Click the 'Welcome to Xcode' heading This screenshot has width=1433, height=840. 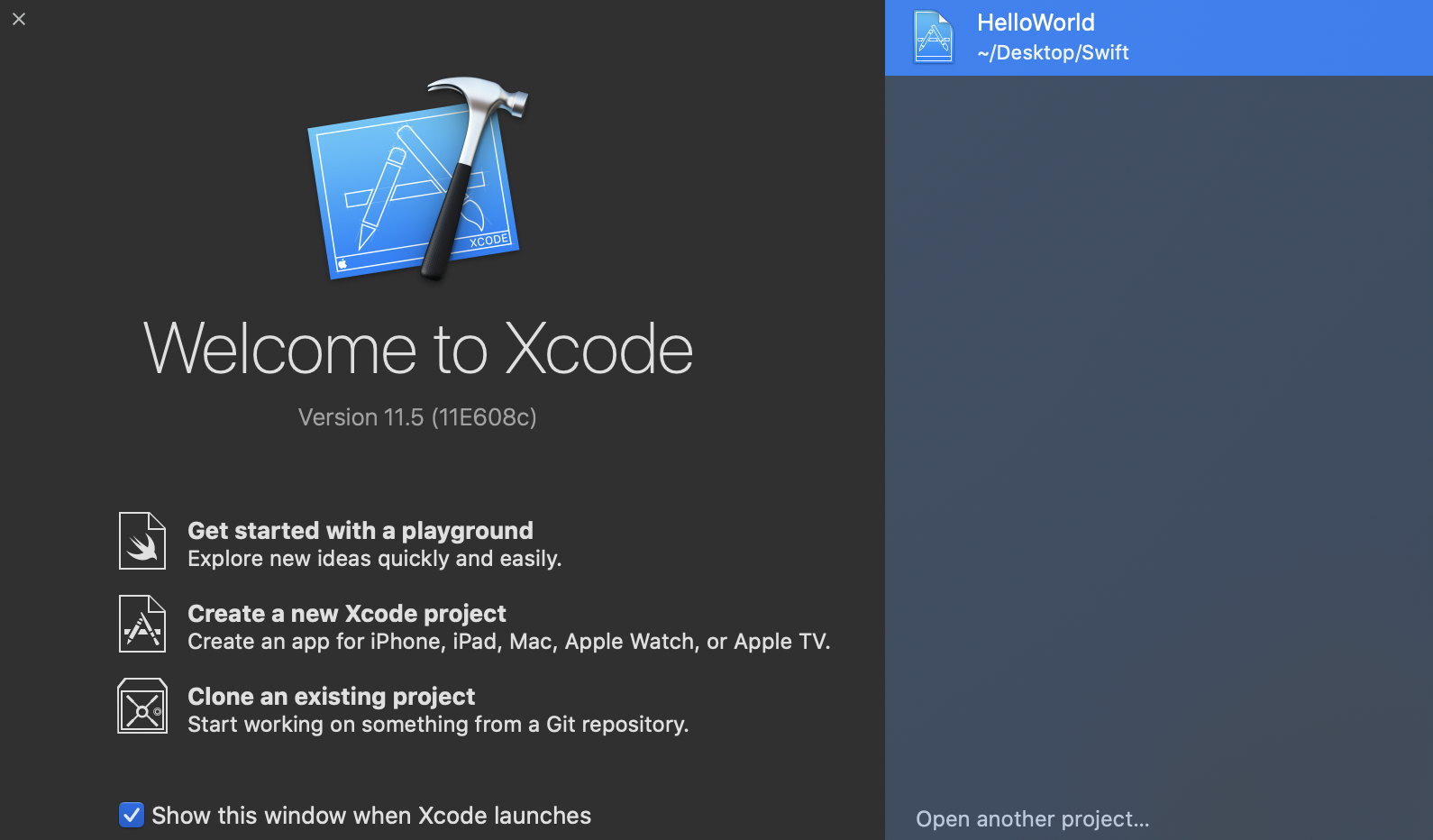(x=418, y=349)
